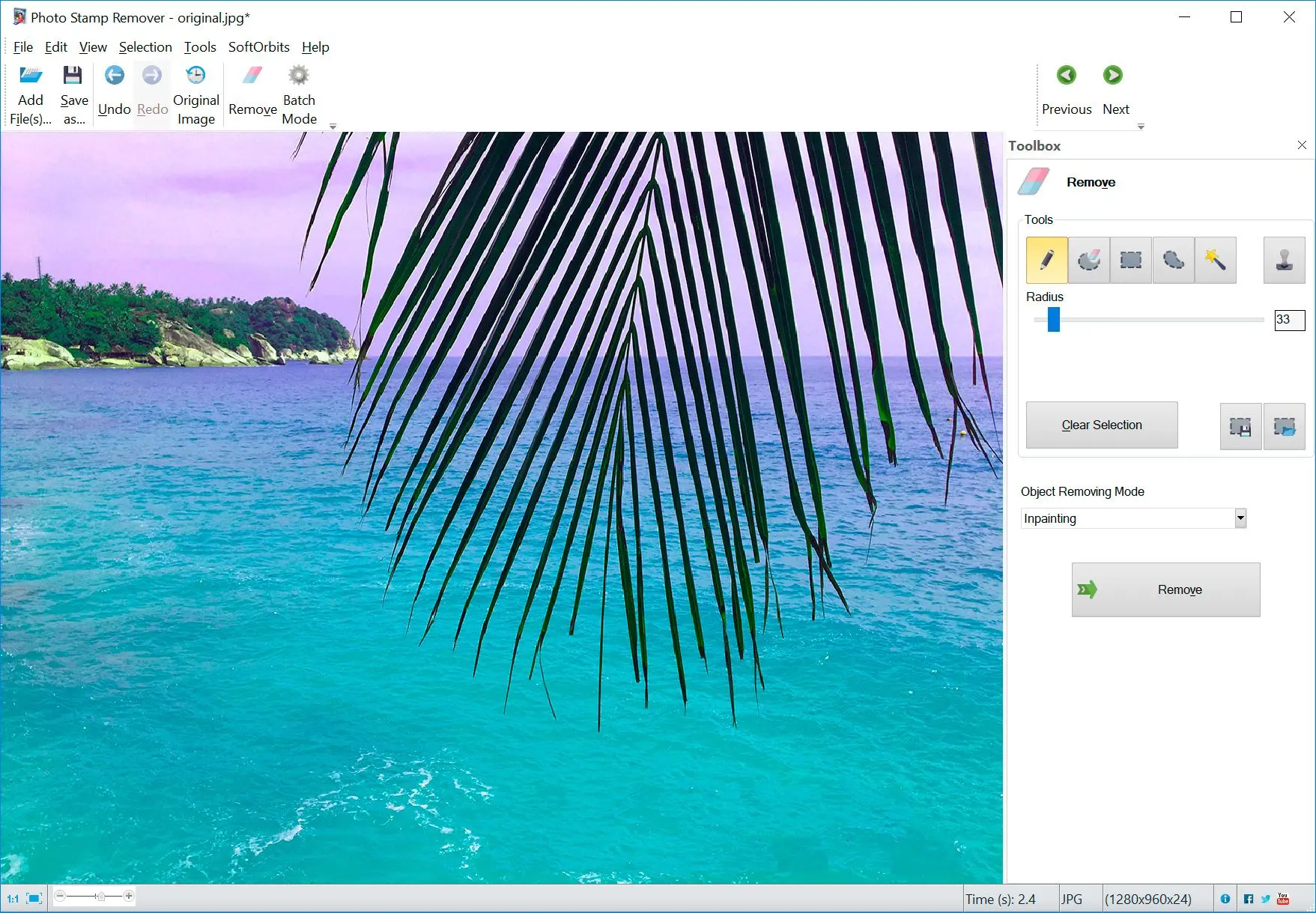Click the info icon in status bar

pos(1225,899)
